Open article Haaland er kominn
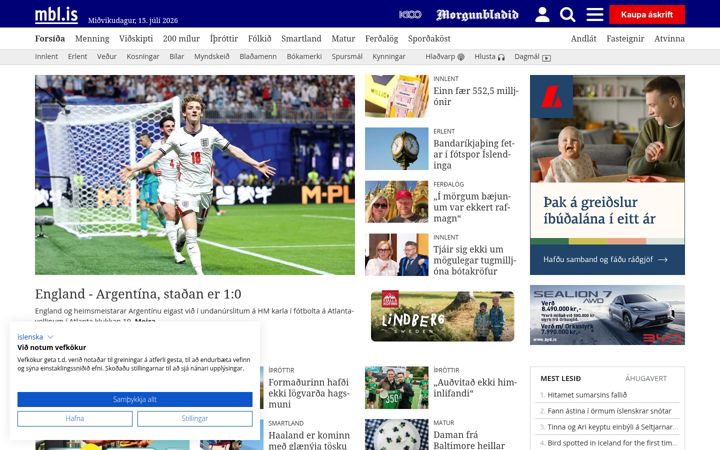This screenshot has width=720, height=450. [309, 440]
